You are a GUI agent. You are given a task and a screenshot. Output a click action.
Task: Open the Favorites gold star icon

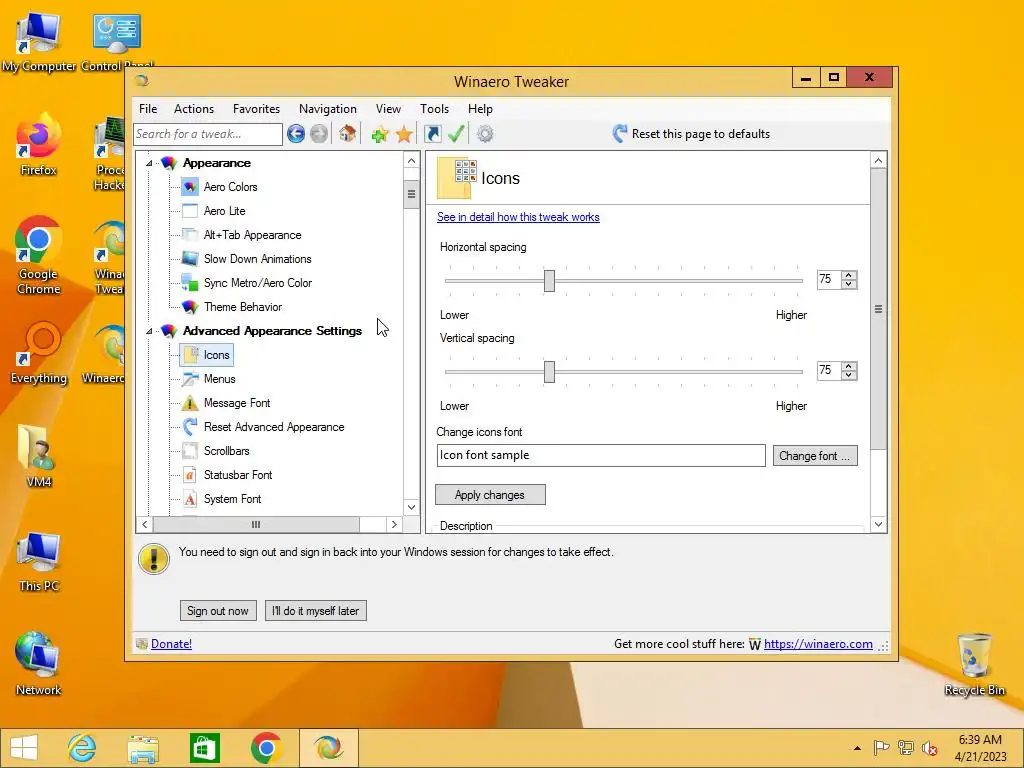pos(404,135)
